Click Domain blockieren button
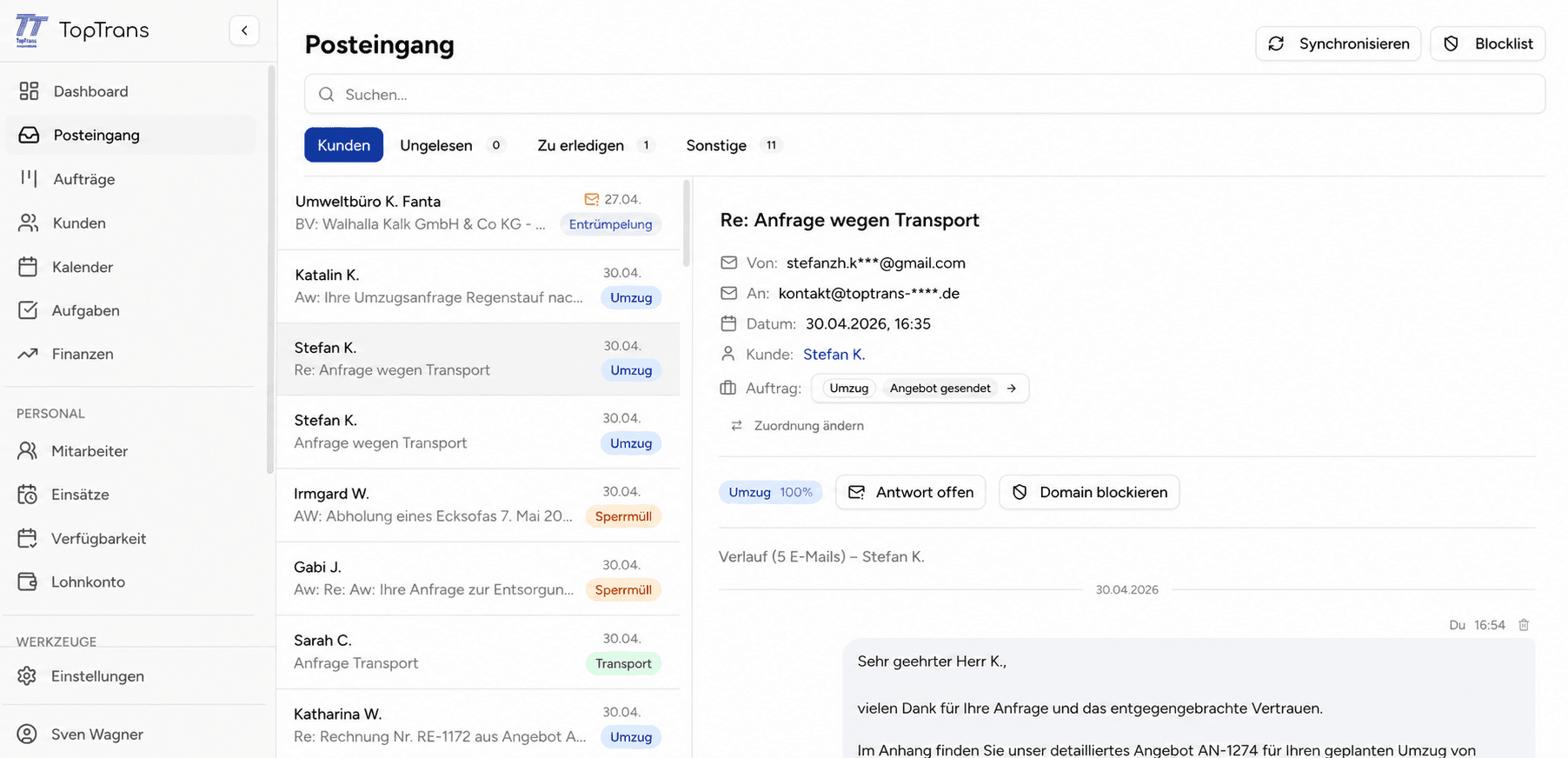The width and height of the screenshot is (1568, 758). (1089, 492)
